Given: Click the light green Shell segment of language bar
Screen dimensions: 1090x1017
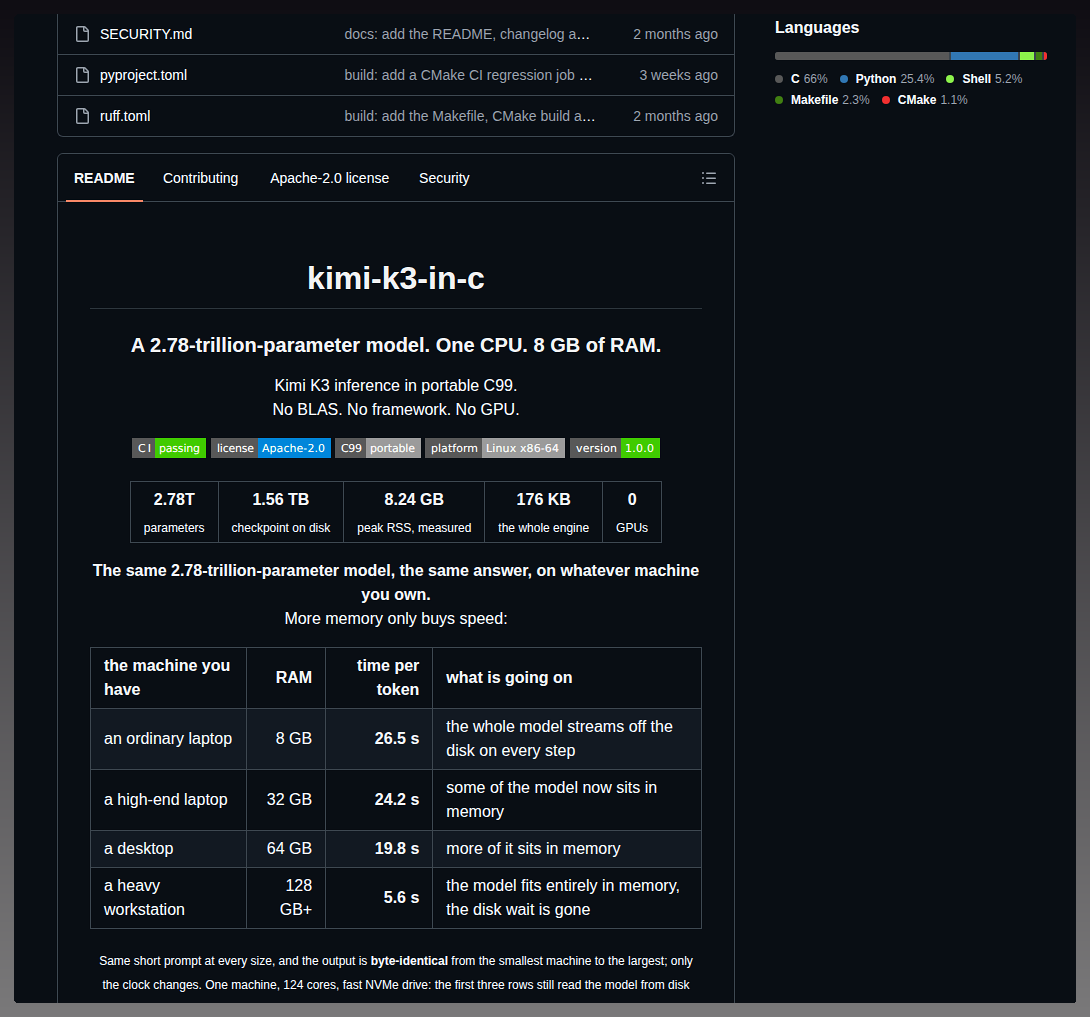Looking at the screenshot, I should (1027, 56).
